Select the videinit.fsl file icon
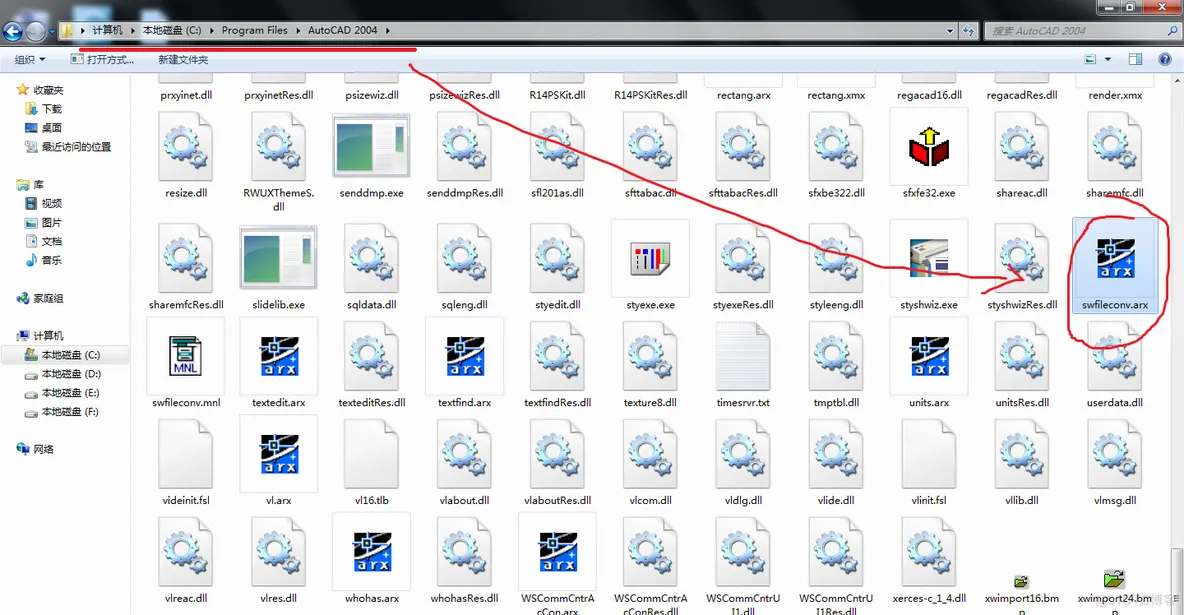The image size is (1184, 615). (x=186, y=453)
